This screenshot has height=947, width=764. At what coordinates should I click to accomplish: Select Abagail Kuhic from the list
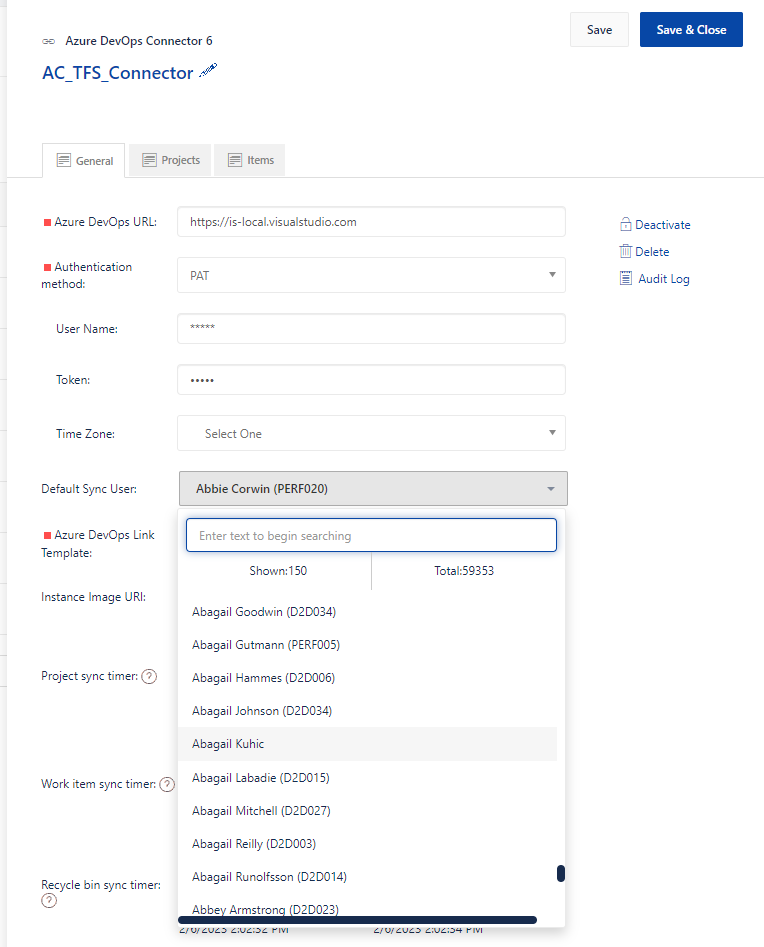click(x=367, y=744)
